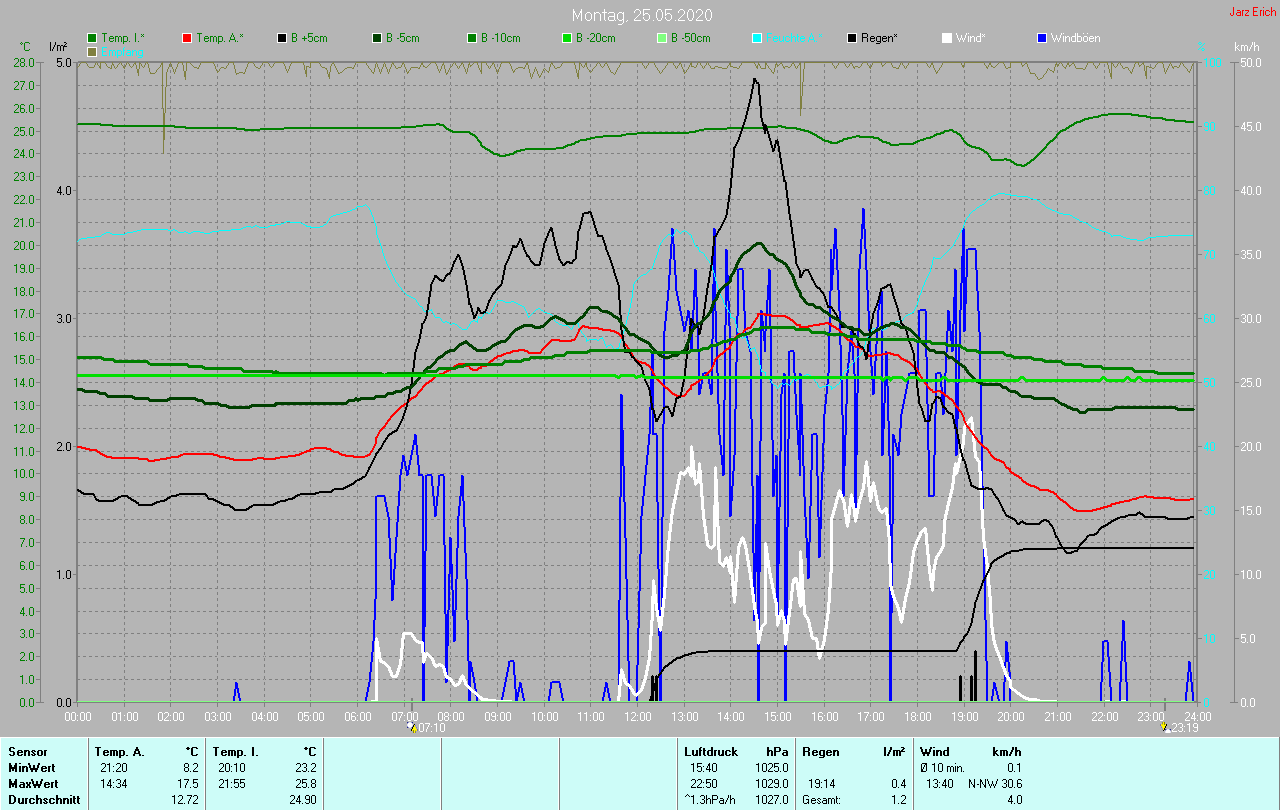This screenshot has width=1280, height=810.
Task: Click the white Wind* legend square
Action: pos(947,38)
